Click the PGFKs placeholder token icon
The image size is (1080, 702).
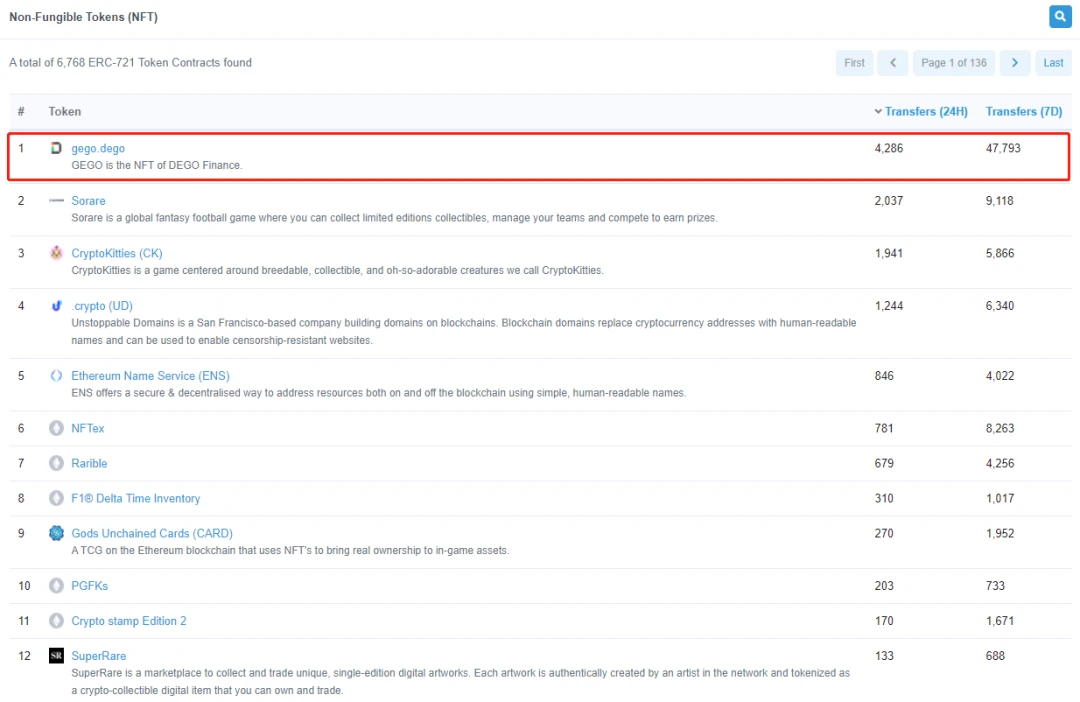pyautogui.click(x=56, y=586)
